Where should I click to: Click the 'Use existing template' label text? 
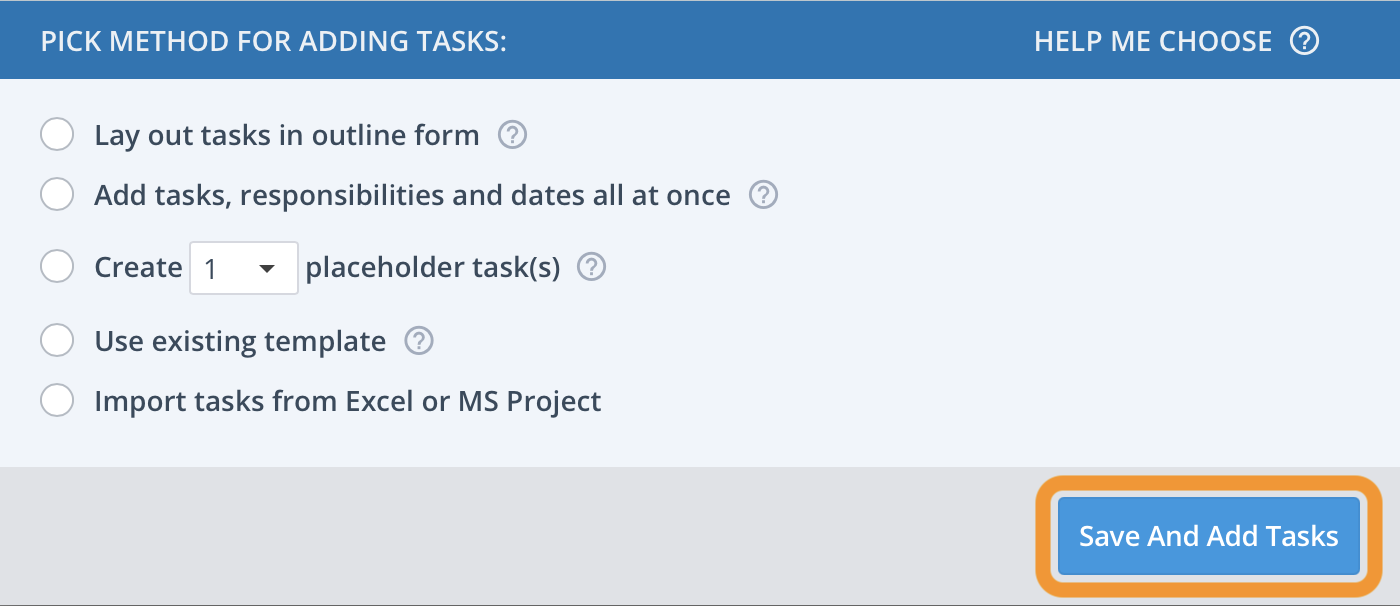(239, 340)
